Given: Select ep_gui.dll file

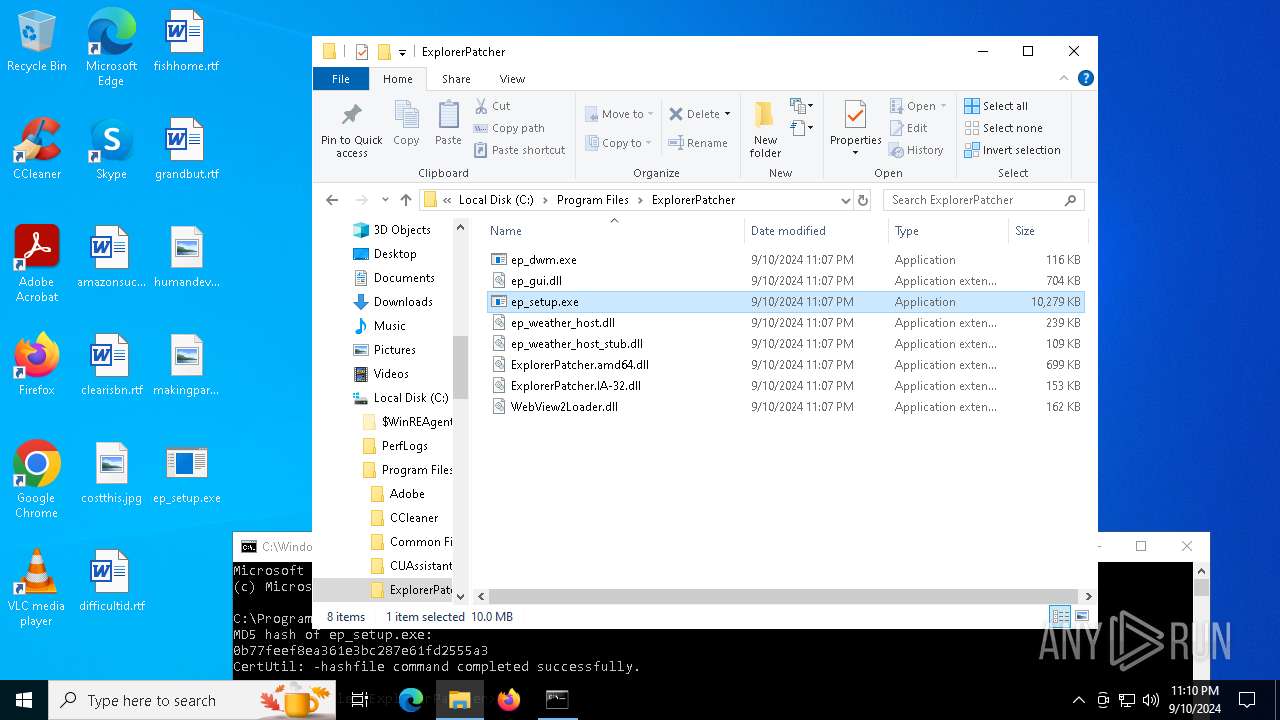Looking at the screenshot, I should (x=785, y=281).
